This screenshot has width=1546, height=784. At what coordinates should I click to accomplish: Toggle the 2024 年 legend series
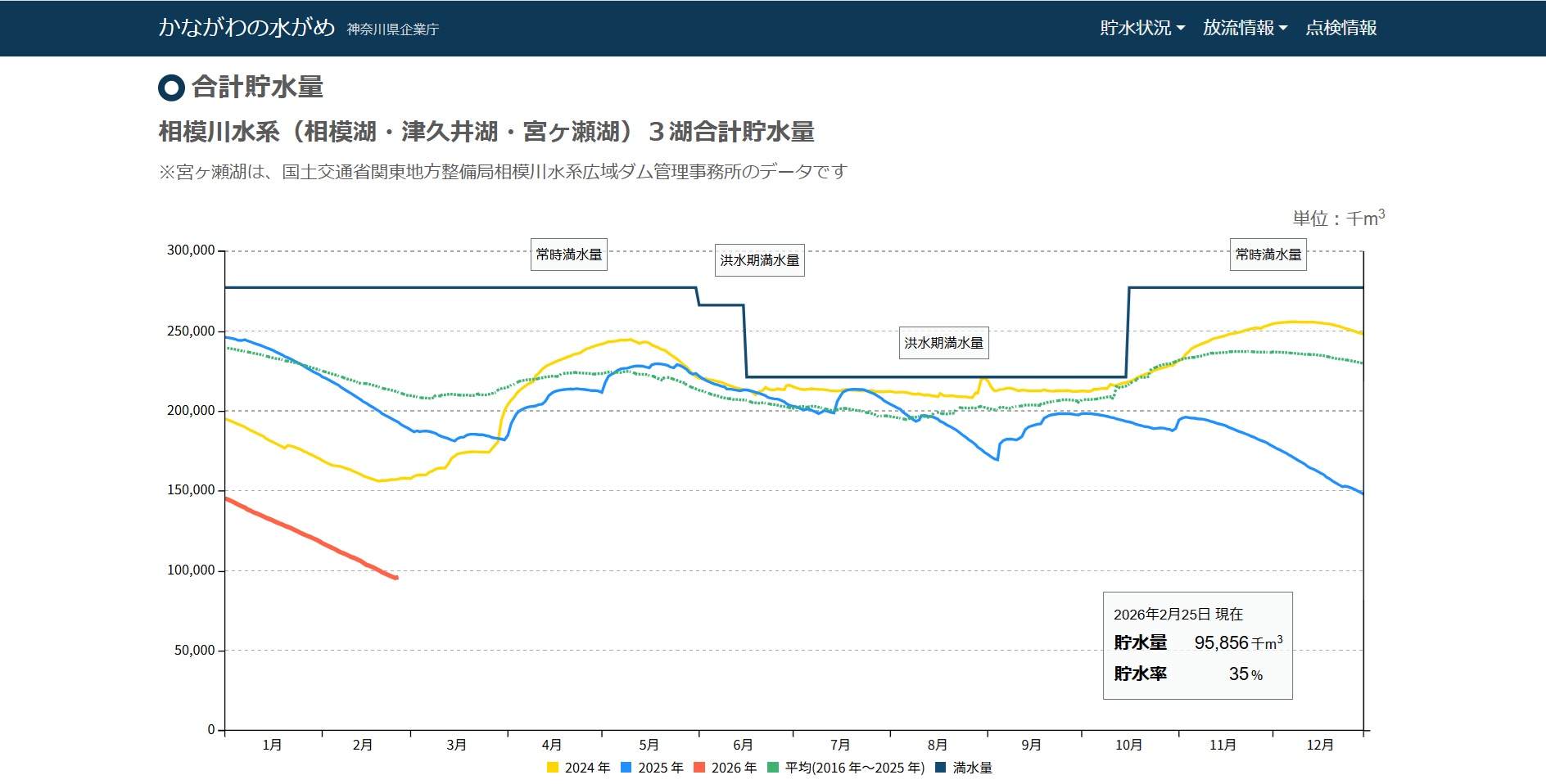tap(579, 768)
